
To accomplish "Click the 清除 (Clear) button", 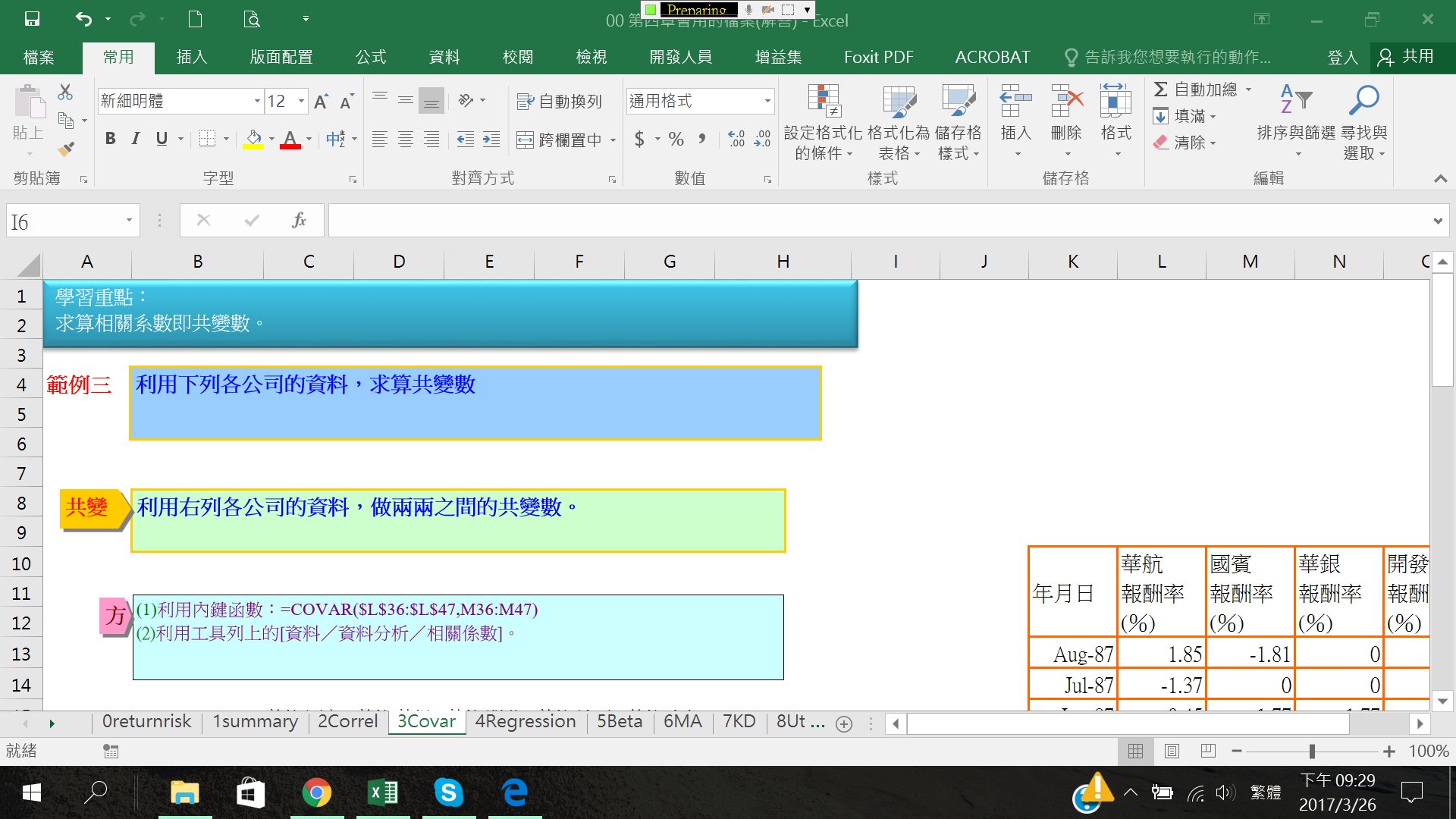I will [x=1185, y=143].
